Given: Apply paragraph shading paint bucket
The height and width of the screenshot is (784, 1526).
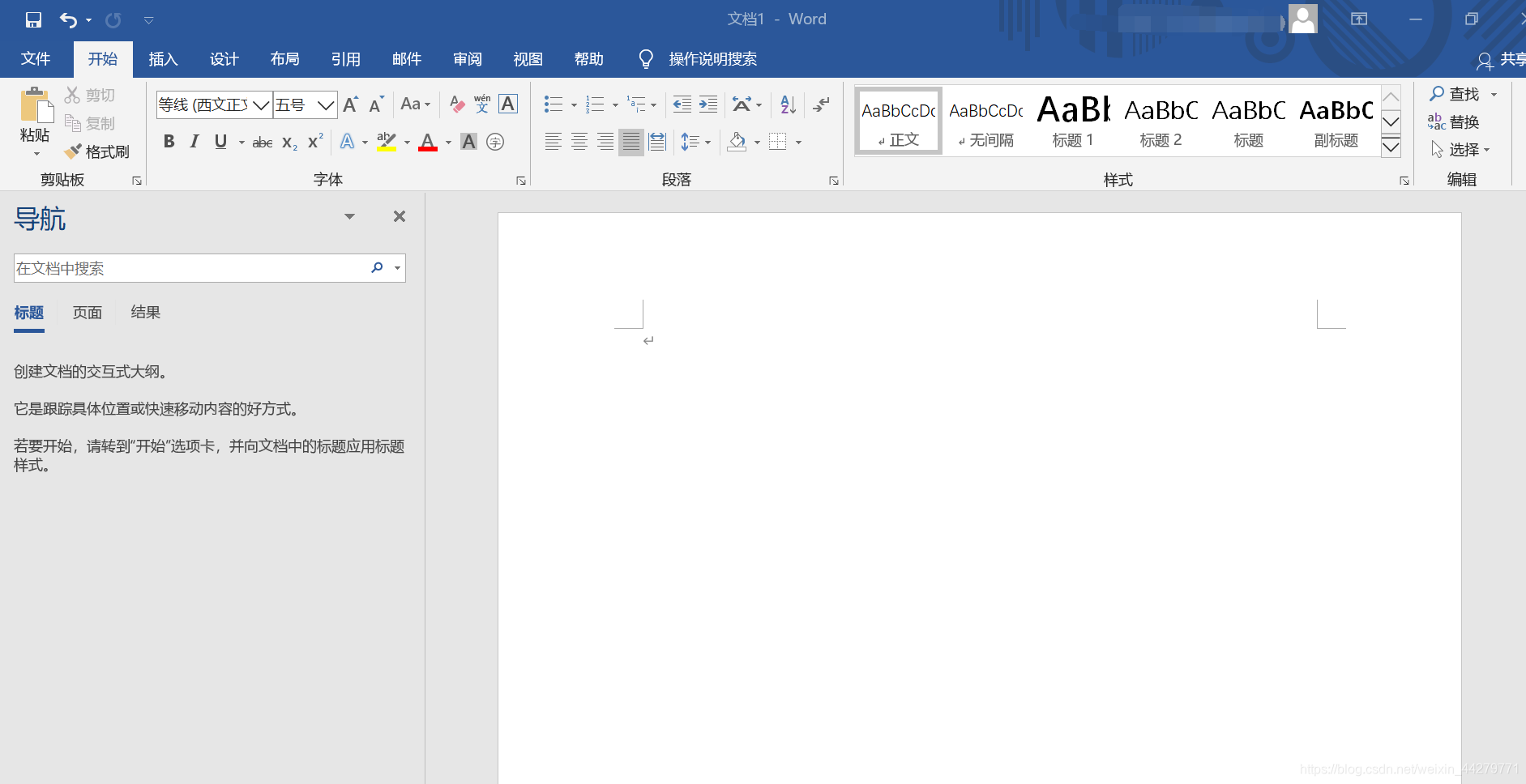Looking at the screenshot, I should click(x=737, y=143).
